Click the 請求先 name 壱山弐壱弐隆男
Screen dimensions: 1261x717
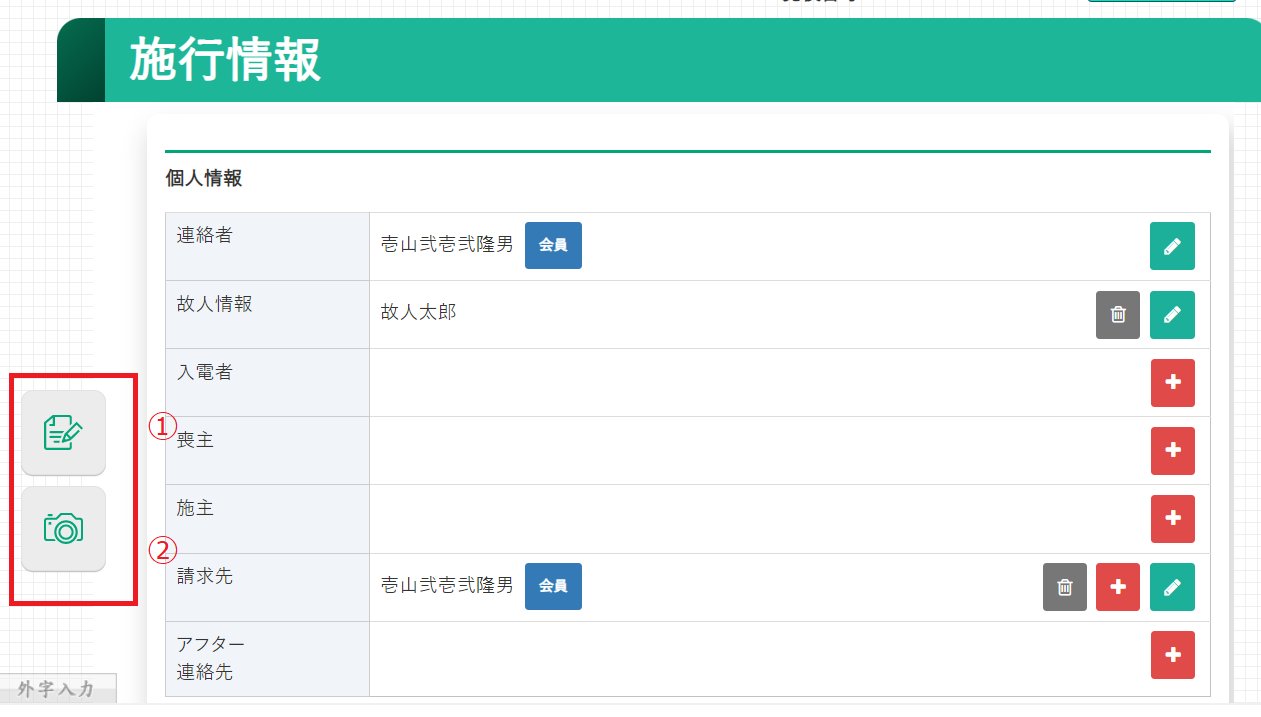(x=446, y=586)
